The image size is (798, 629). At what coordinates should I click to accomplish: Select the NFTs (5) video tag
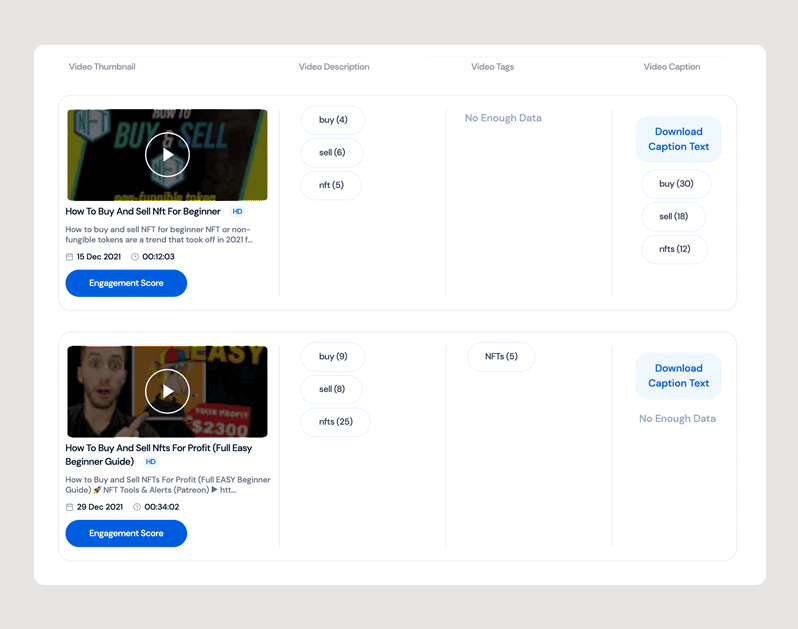click(501, 357)
